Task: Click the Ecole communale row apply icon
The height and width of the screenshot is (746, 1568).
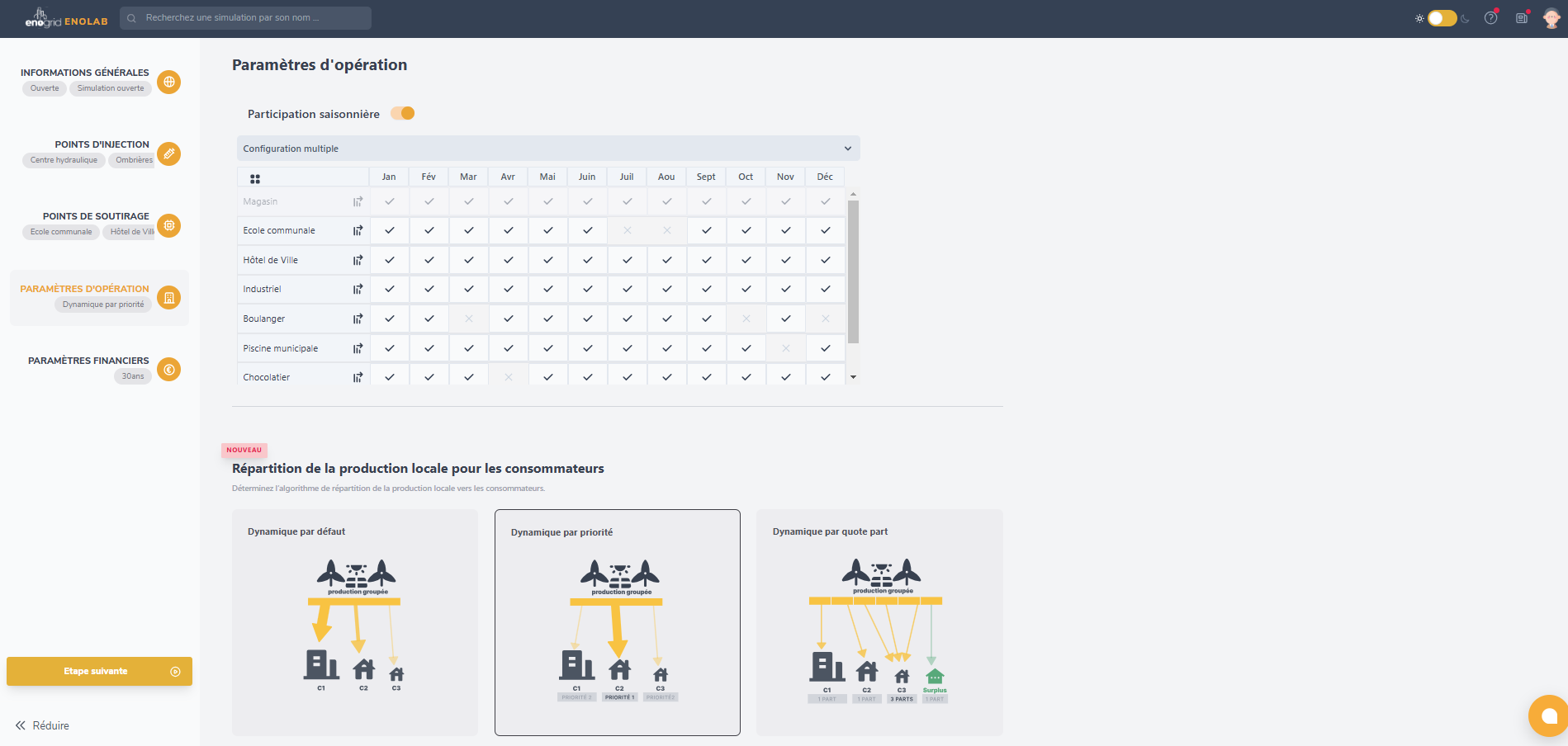Action: point(358,231)
